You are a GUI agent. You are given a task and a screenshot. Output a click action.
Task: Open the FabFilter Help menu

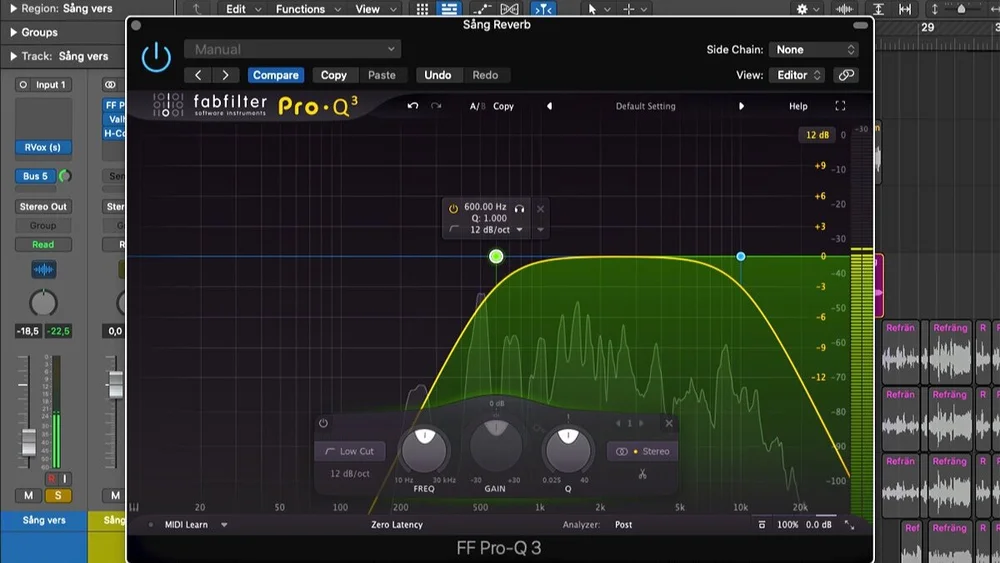click(798, 106)
